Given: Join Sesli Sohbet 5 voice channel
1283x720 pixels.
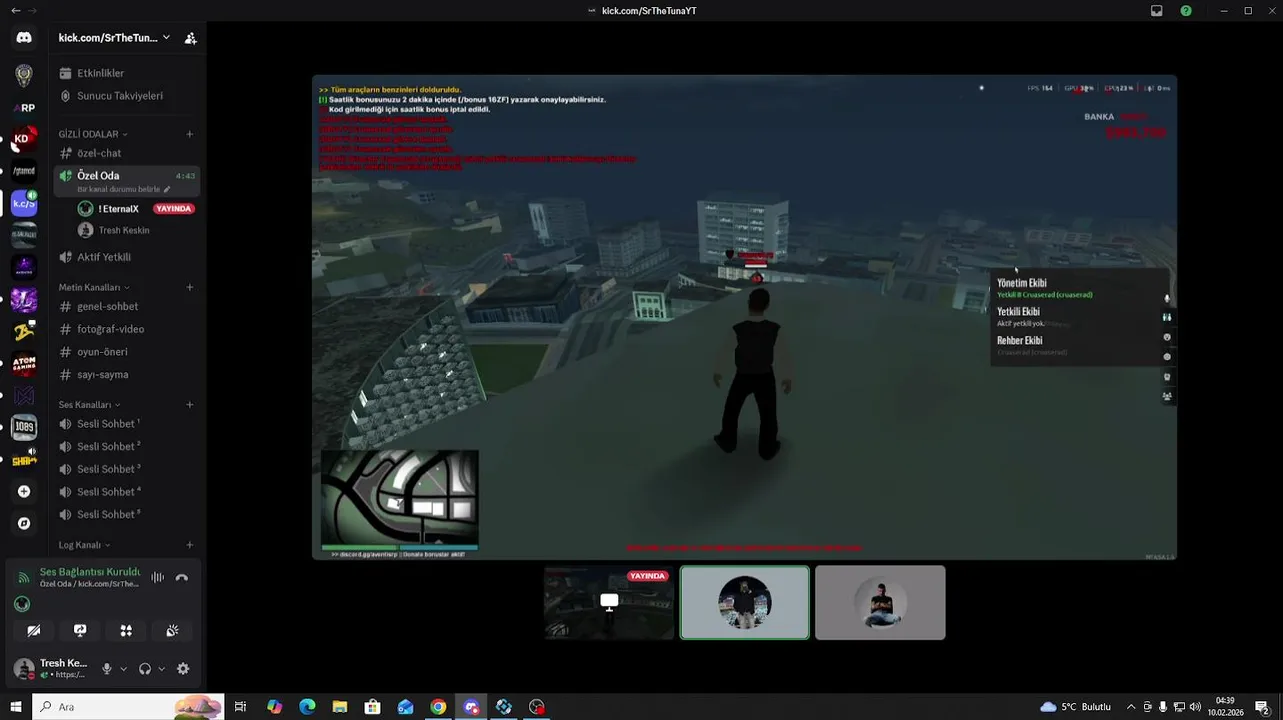Looking at the screenshot, I should pyautogui.click(x=126, y=515).
